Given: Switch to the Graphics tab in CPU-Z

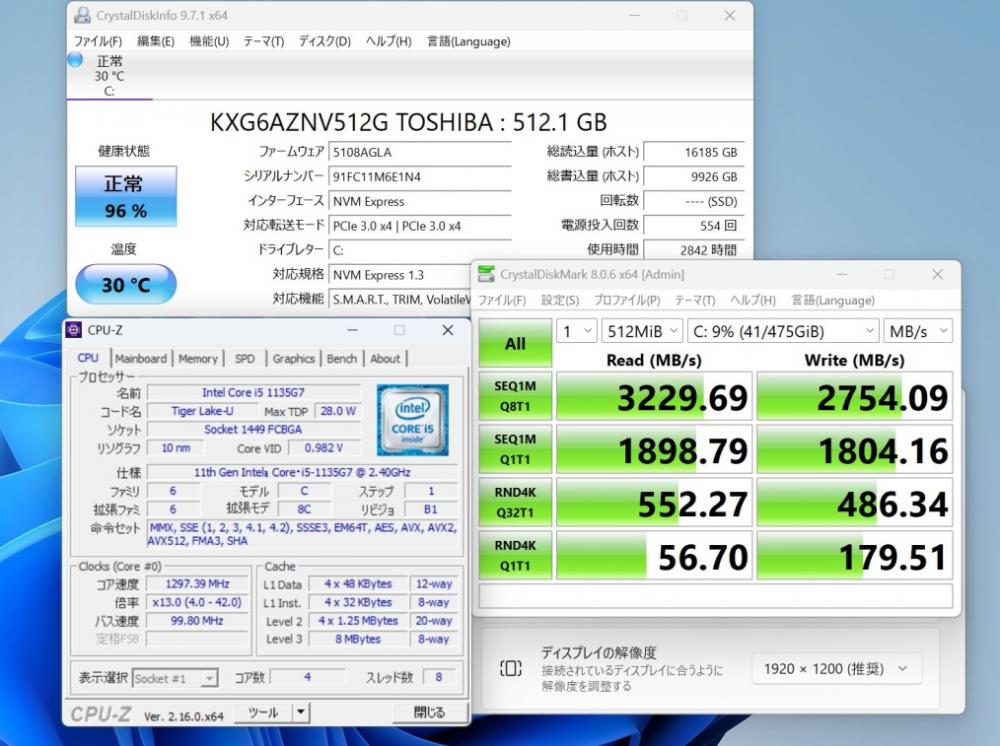Looking at the screenshot, I should (293, 359).
